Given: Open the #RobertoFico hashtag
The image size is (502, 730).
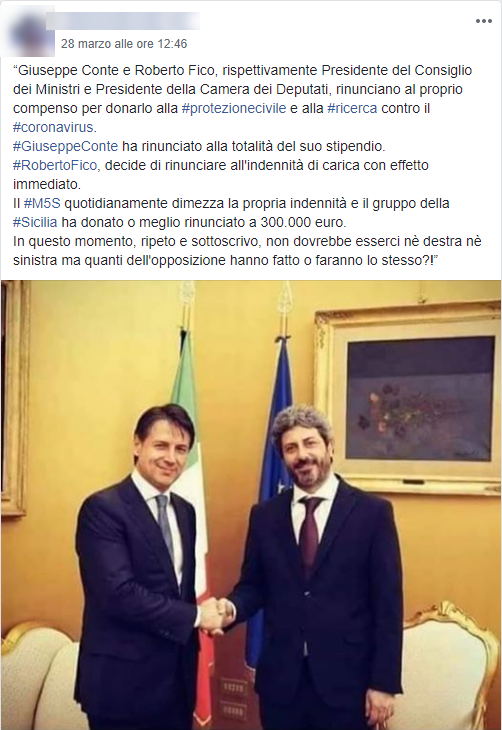Looking at the screenshot, I should tap(56, 165).
